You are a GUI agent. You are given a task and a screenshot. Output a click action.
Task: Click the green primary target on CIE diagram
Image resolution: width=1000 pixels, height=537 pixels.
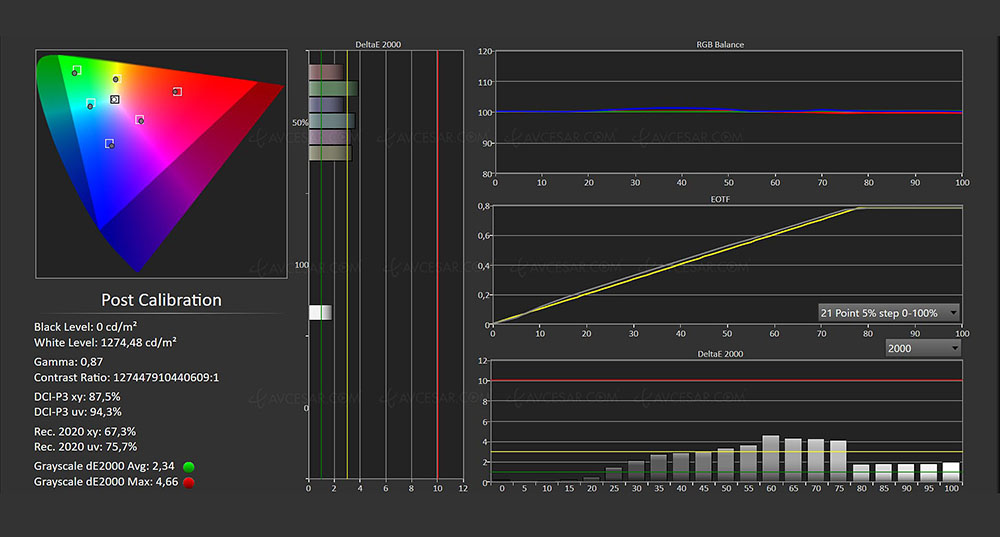click(76, 71)
